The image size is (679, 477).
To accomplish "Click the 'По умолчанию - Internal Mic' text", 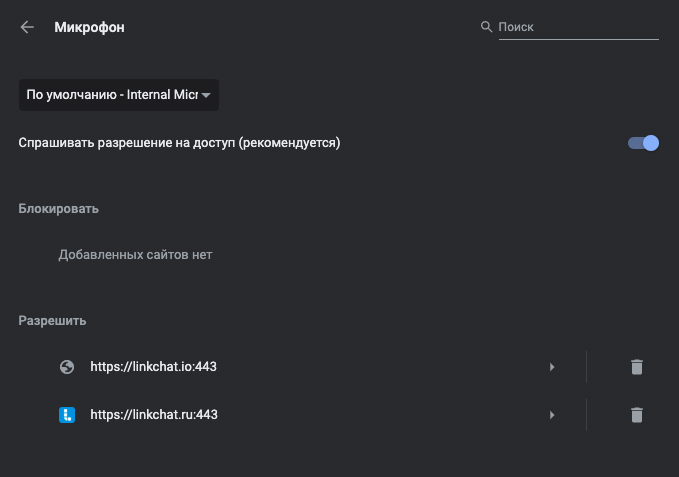I will (x=112, y=95).
